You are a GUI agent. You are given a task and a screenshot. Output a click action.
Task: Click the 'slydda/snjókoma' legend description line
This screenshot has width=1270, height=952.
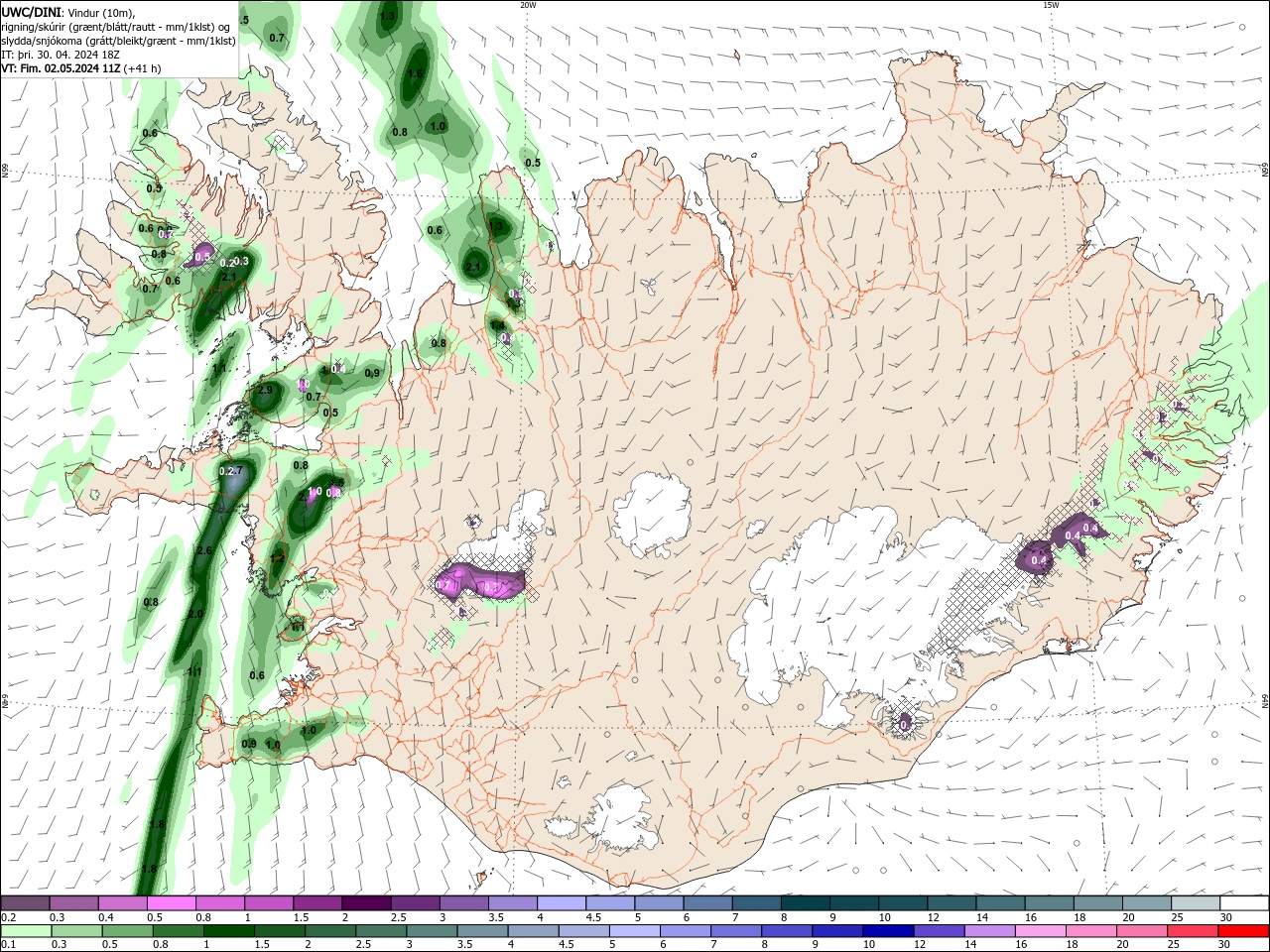tap(118, 41)
